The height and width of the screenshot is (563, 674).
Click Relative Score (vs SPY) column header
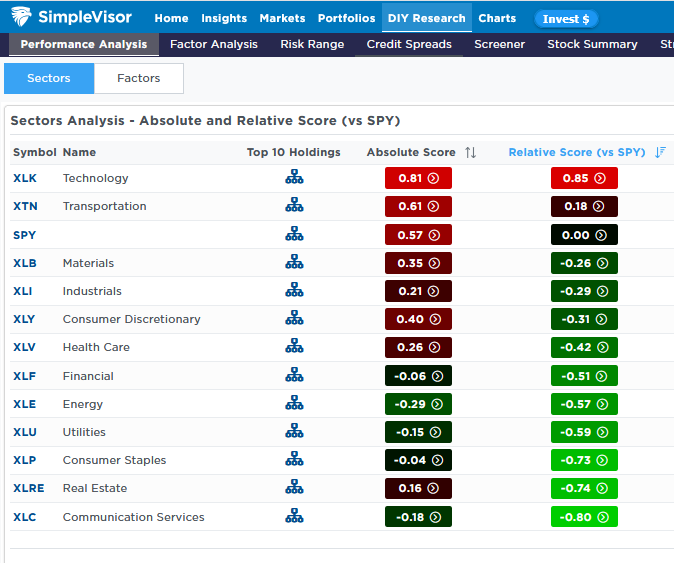577,152
